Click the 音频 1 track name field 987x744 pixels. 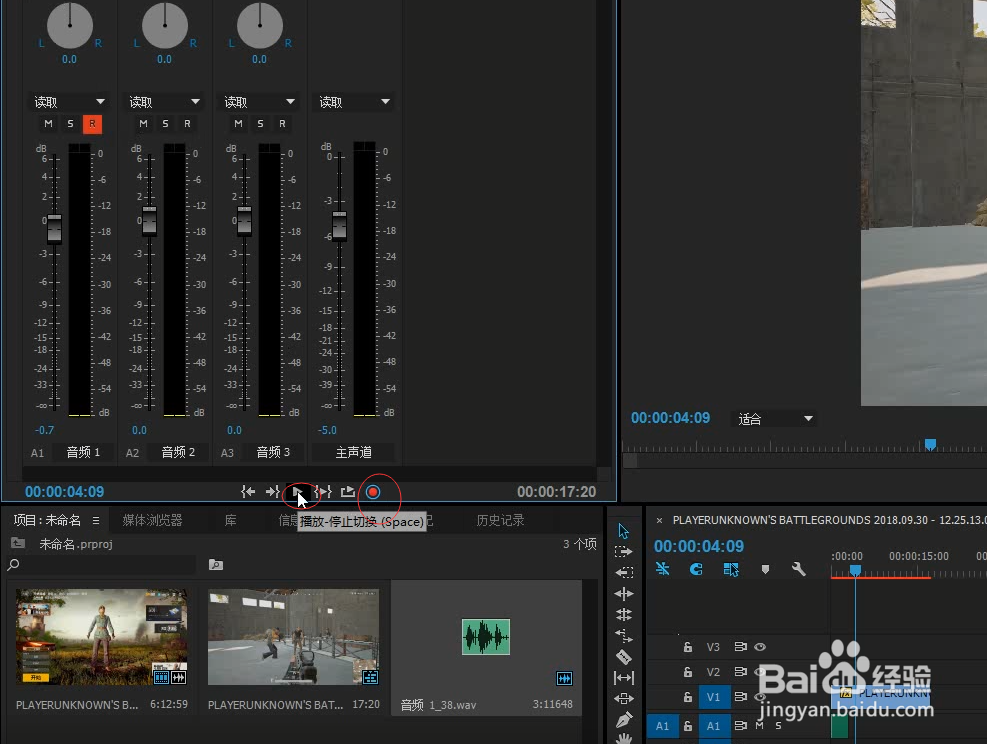[x=84, y=452]
